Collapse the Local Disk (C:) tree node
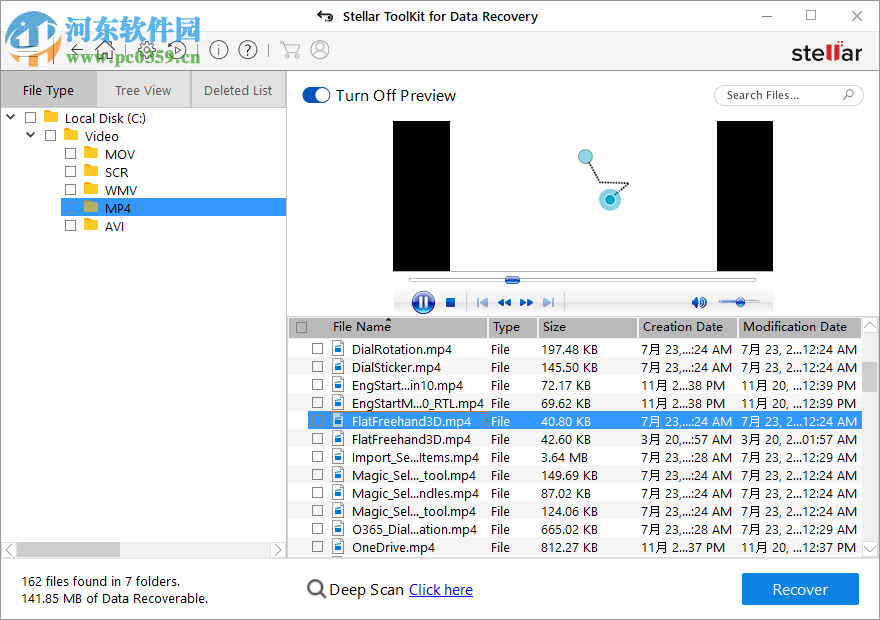This screenshot has width=880, height=620. pyautogui.click(x=10, y=117)
